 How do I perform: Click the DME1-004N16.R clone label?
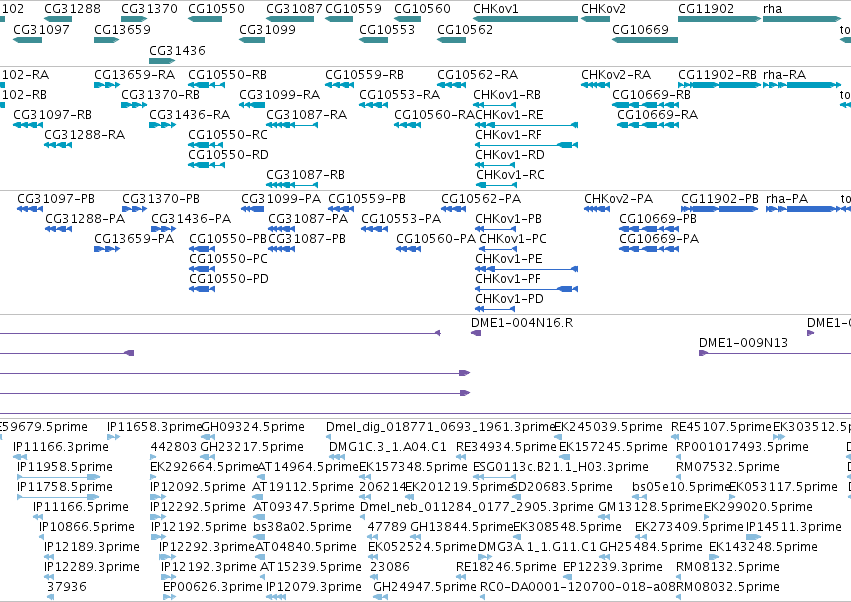point(522,322)
